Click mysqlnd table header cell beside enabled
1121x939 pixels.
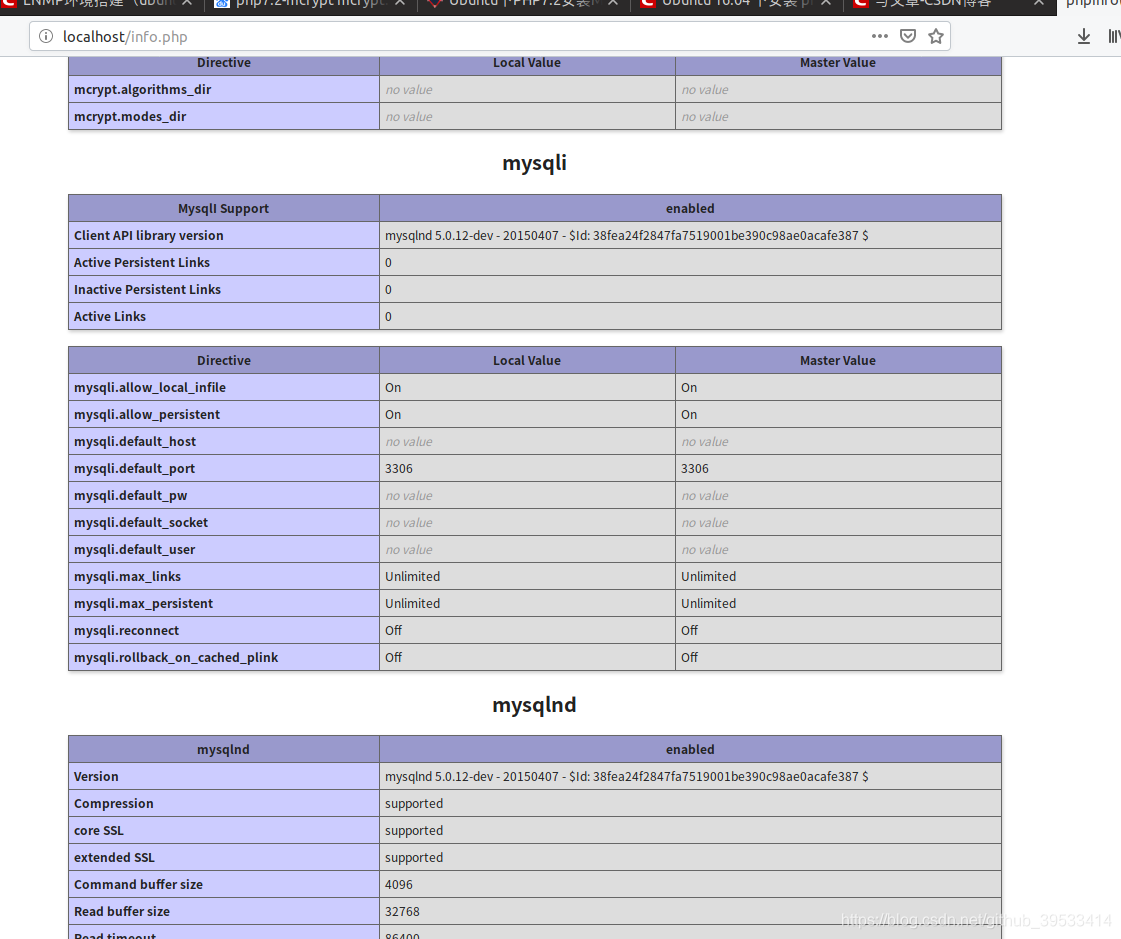coord(224,749)
